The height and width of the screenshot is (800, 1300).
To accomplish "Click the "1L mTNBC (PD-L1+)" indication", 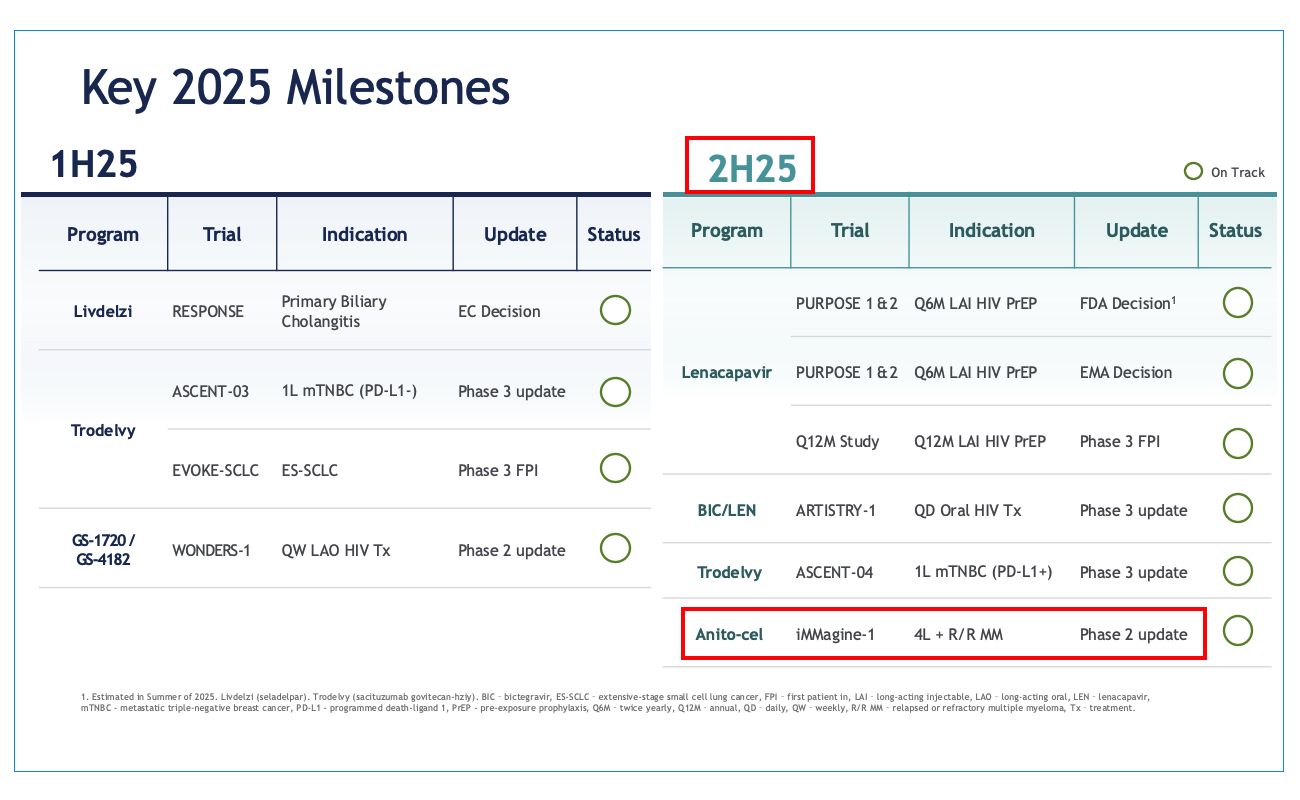I will 984,572.
